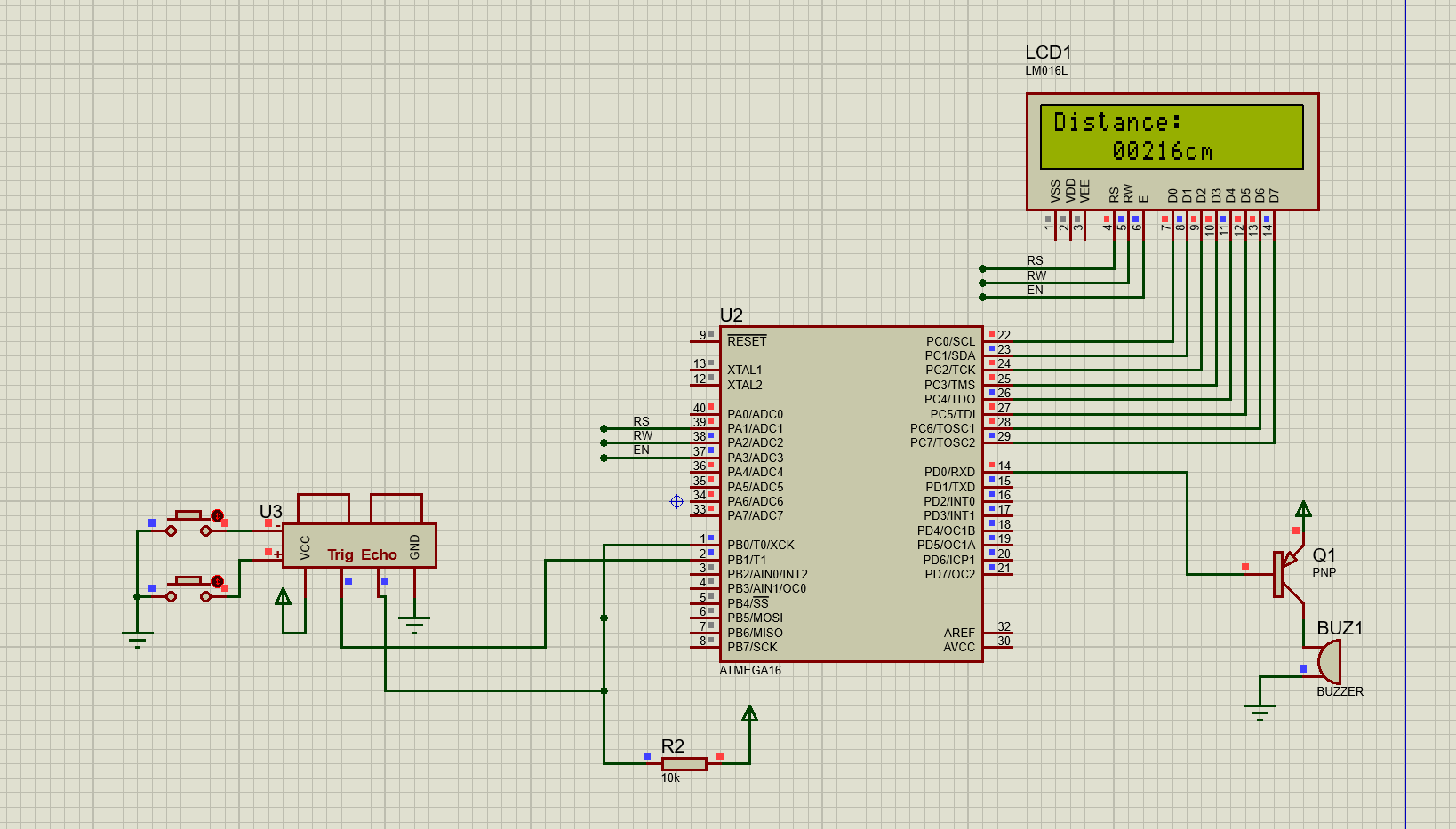
Task: Click the XTAL2 pin label on U2
Action: (745, 385)
